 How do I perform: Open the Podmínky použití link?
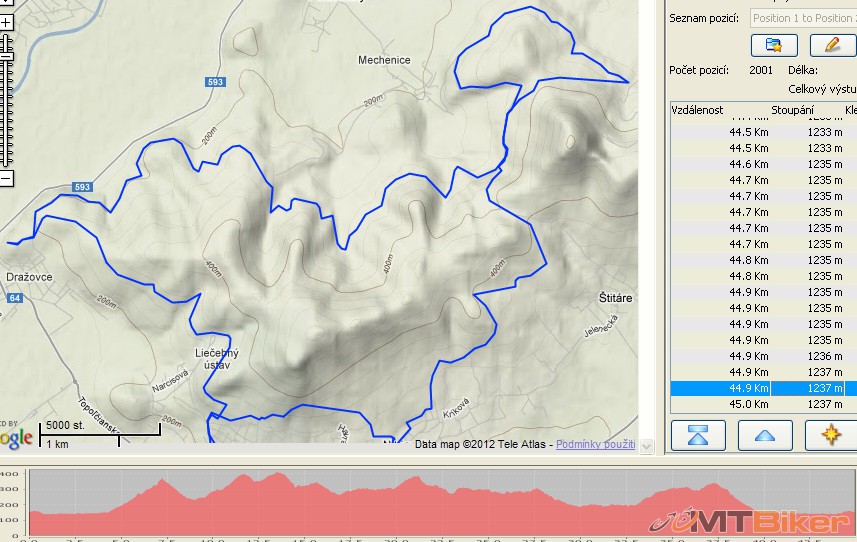pyautogui.click(x=595, y=444)
